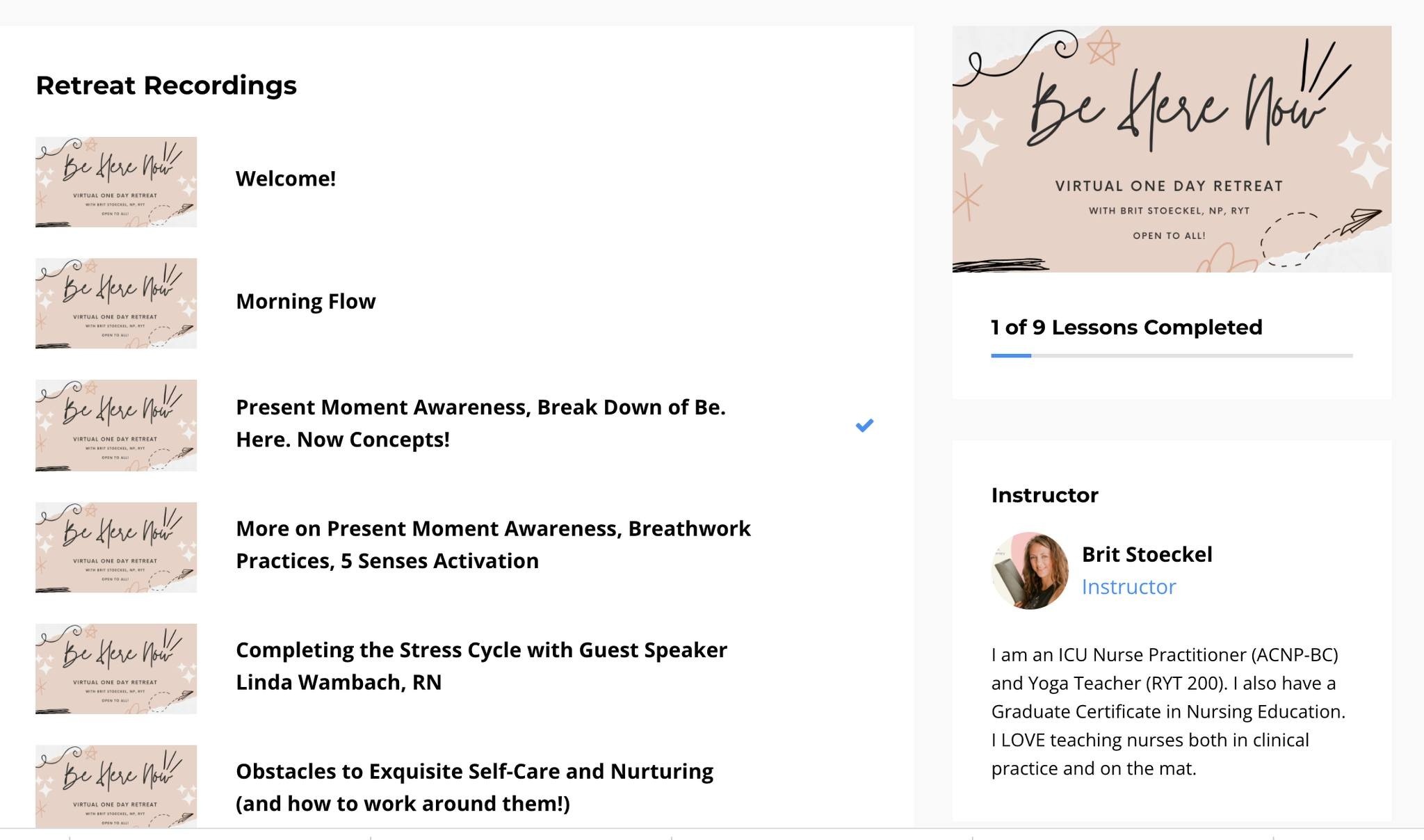Open Present Moment Awareness, Break Down lesson
This screenshot has height=840, width=1424.
480,423
